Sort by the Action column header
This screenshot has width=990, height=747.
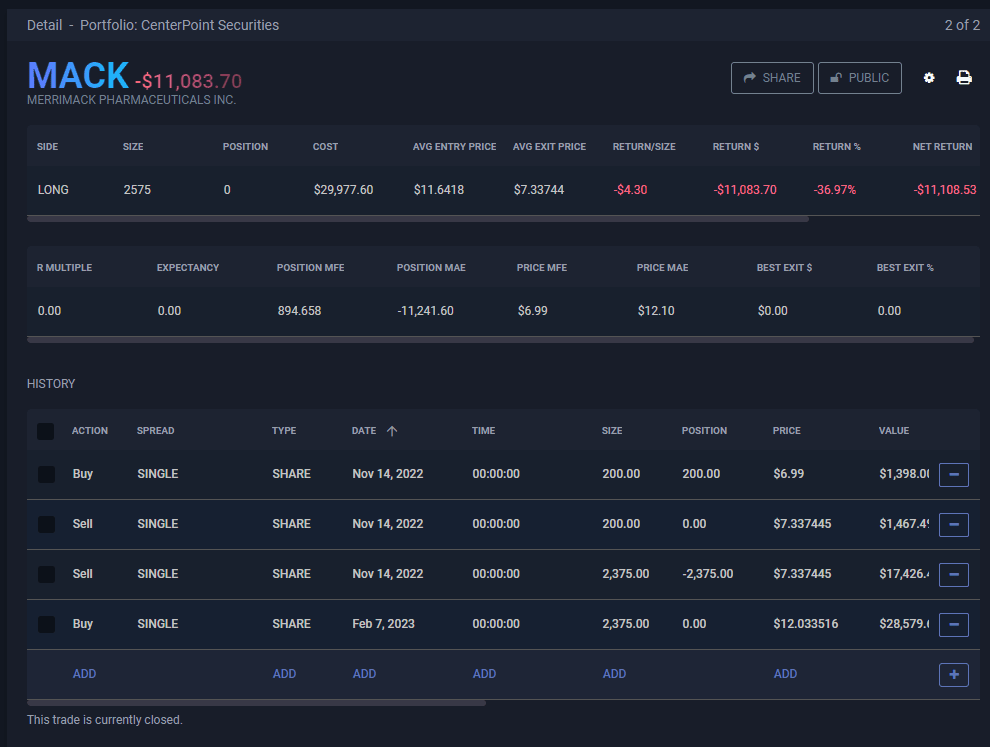(x=90, y=431)
